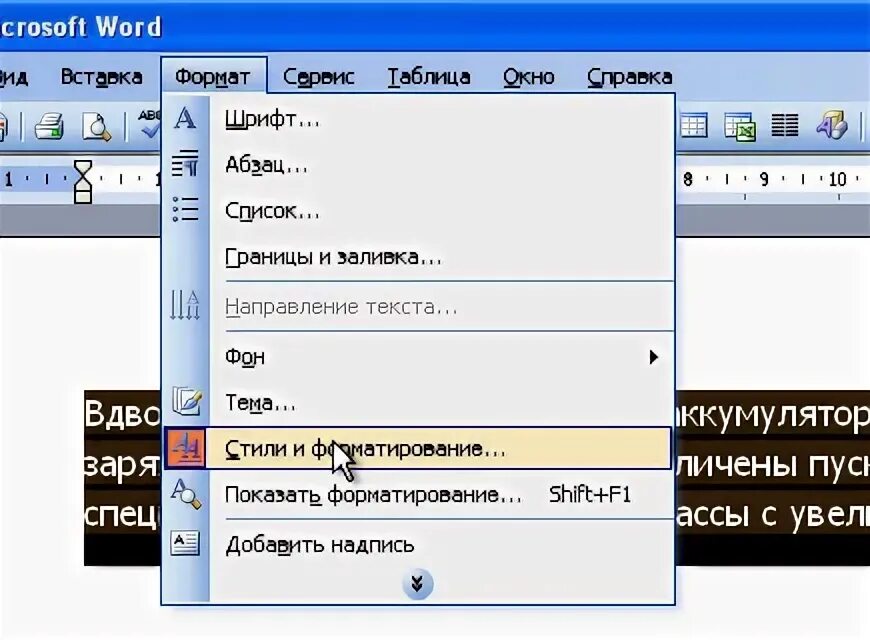
Task: Click Направление текста menu entry
Action: tap(418, 306)
